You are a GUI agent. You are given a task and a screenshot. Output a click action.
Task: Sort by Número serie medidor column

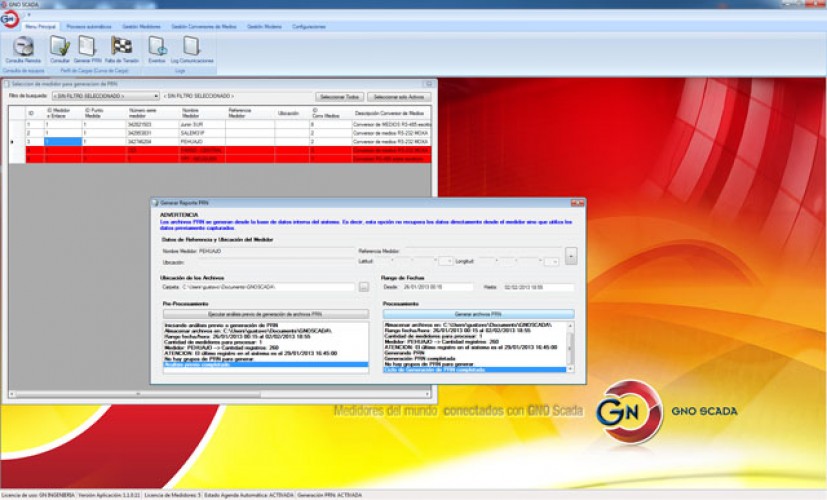click(152, 113)
